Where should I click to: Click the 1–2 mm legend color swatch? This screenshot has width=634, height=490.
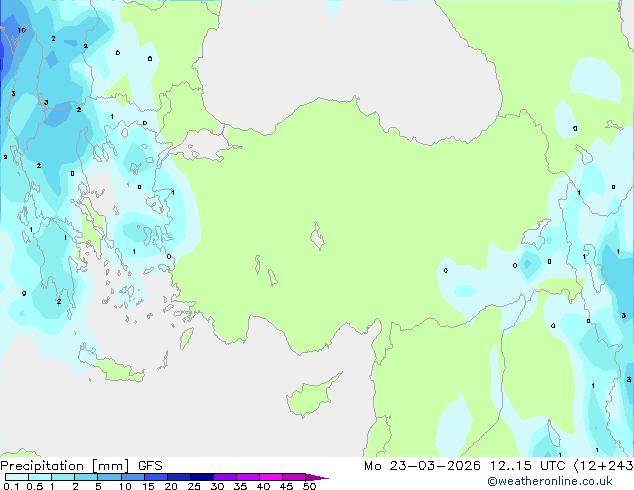[x=63, y=477]
